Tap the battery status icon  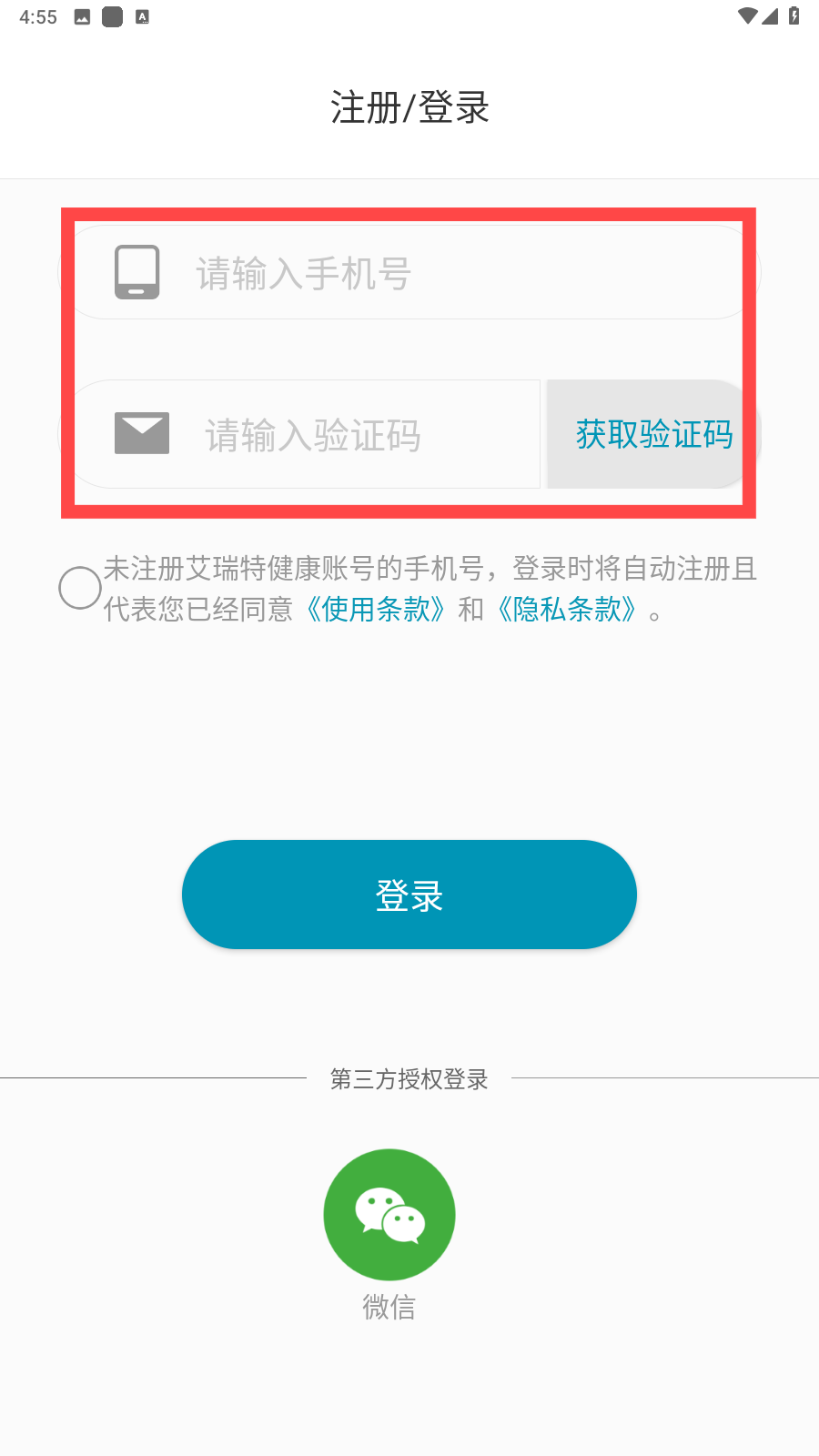[794, 15]
